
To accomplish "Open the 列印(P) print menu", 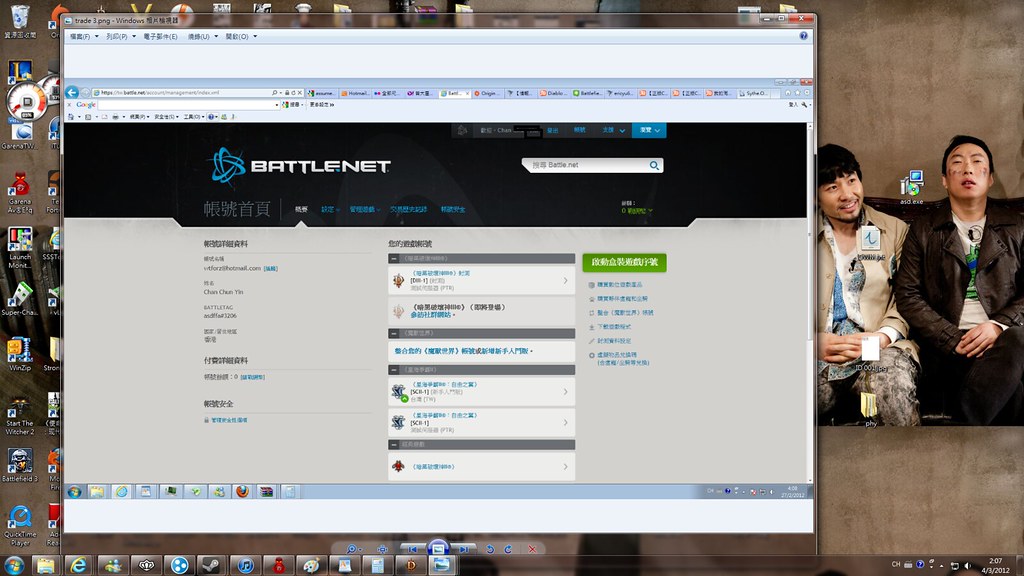I will (120, 37).
